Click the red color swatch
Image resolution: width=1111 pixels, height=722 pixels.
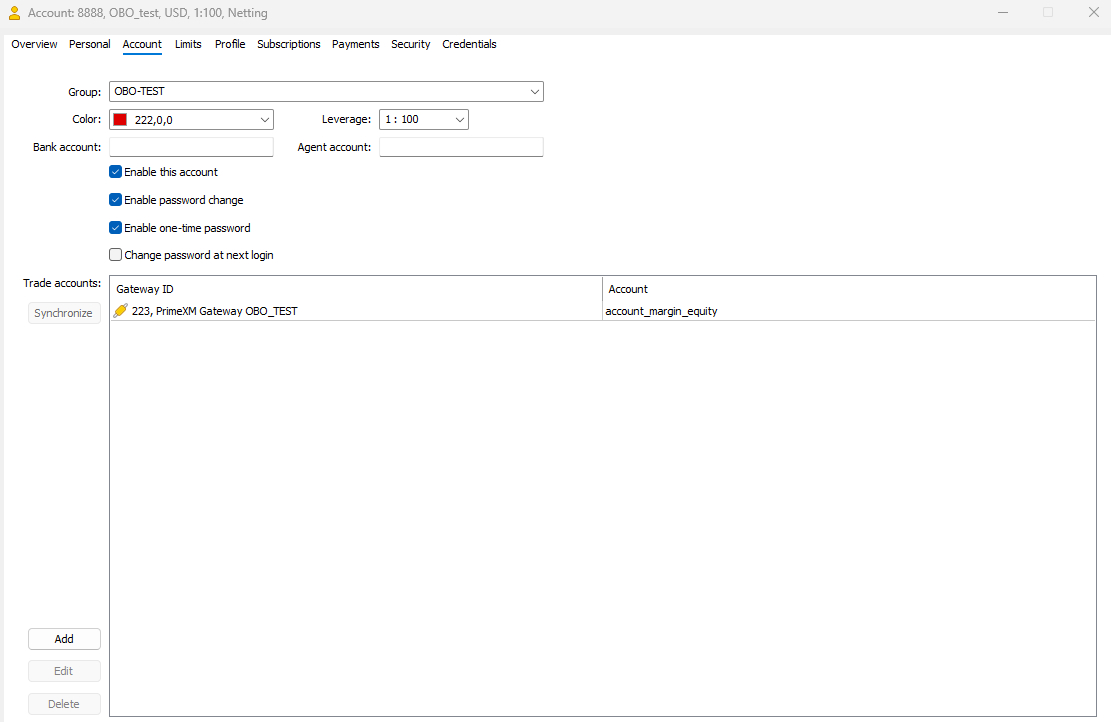[x=120, y=120]
